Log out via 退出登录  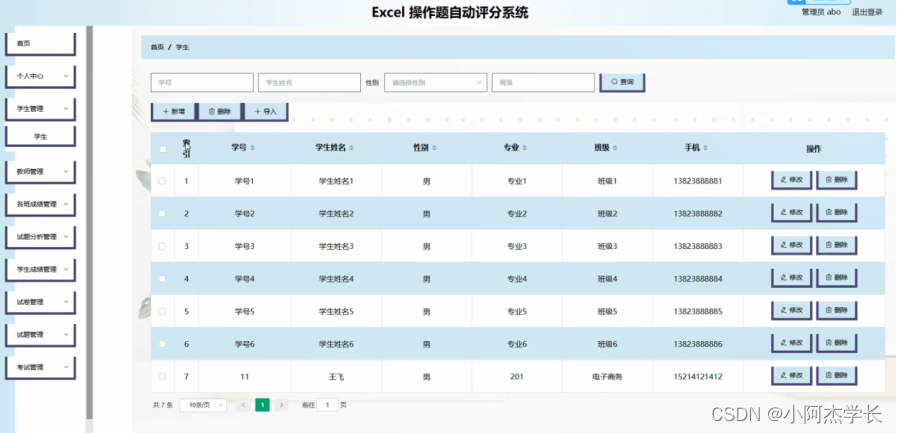[867, 11]
